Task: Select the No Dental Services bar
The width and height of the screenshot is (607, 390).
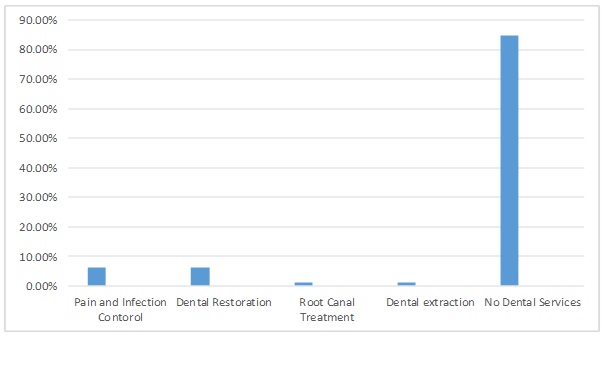Action: [x=509, y=161]
